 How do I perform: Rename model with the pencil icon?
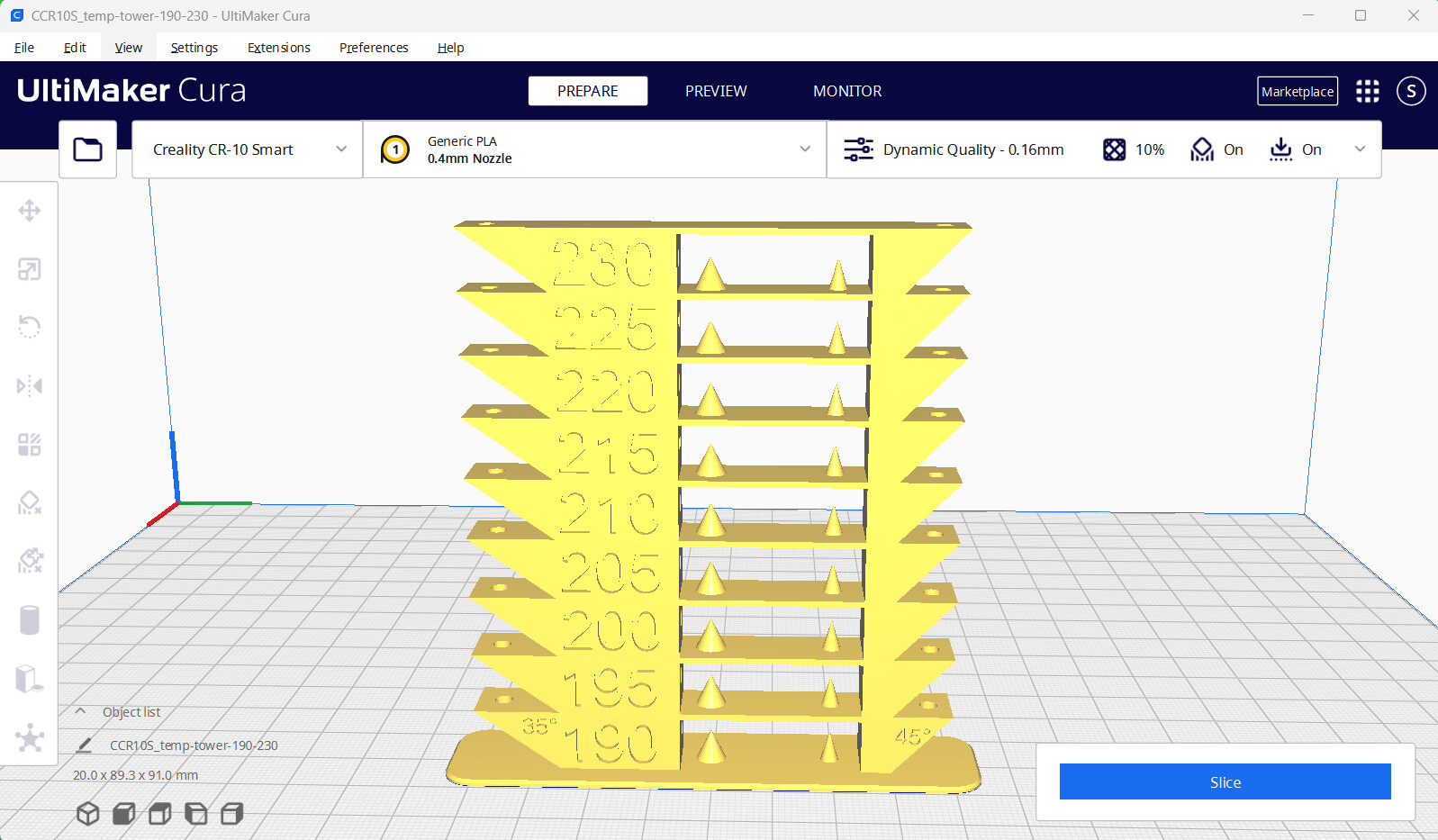(x=84, y=745)
